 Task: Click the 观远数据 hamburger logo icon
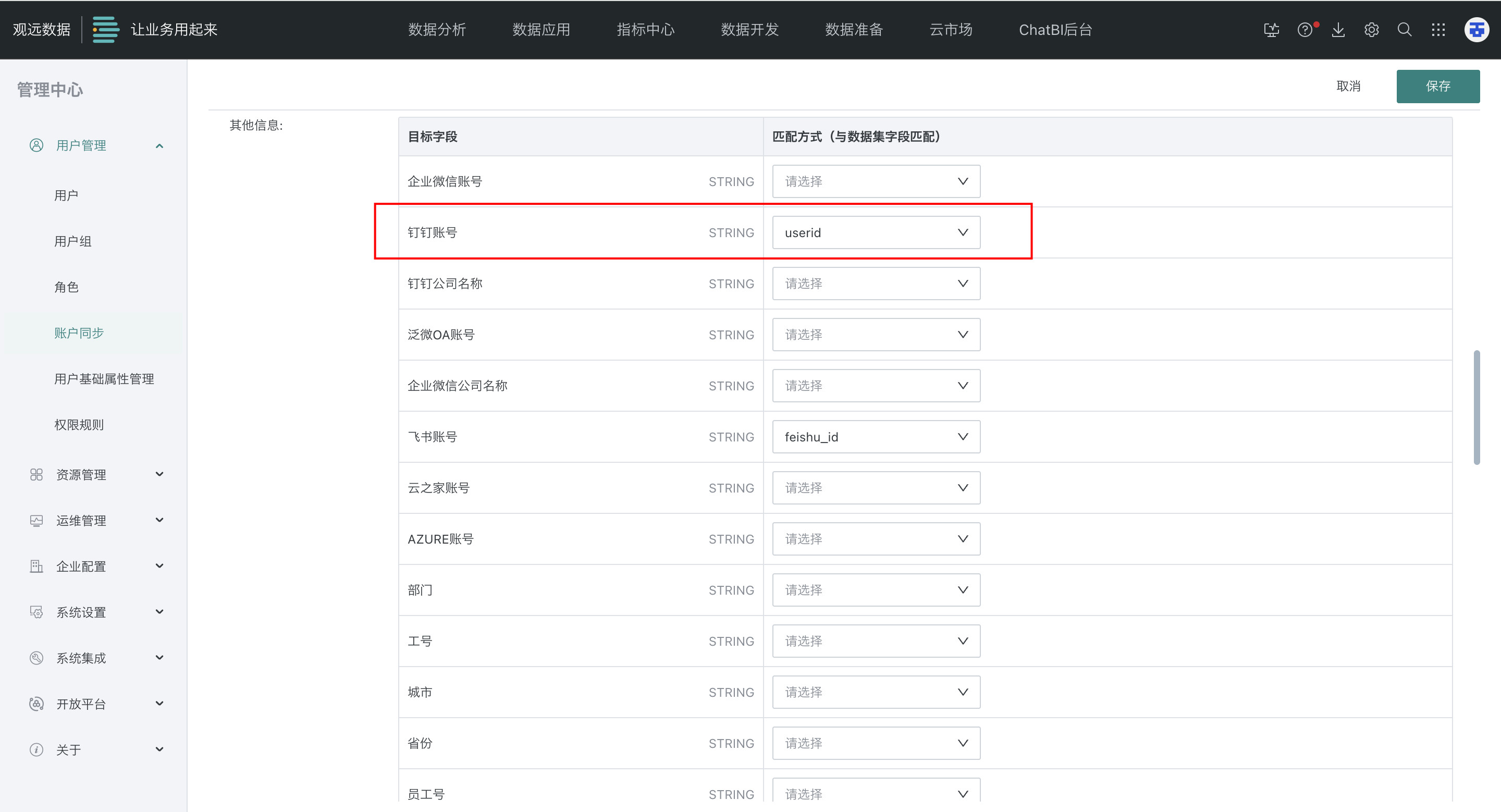[105, 30]
